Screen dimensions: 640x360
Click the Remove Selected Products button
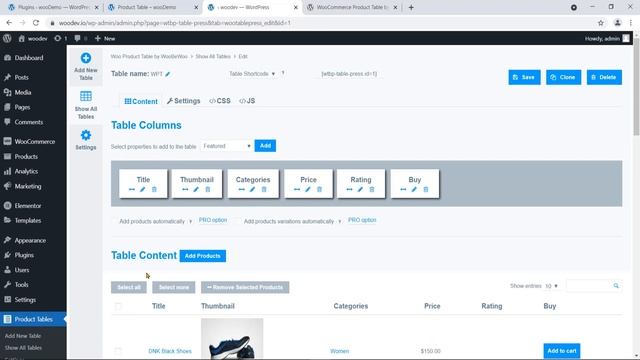click(x=245, y=287)
